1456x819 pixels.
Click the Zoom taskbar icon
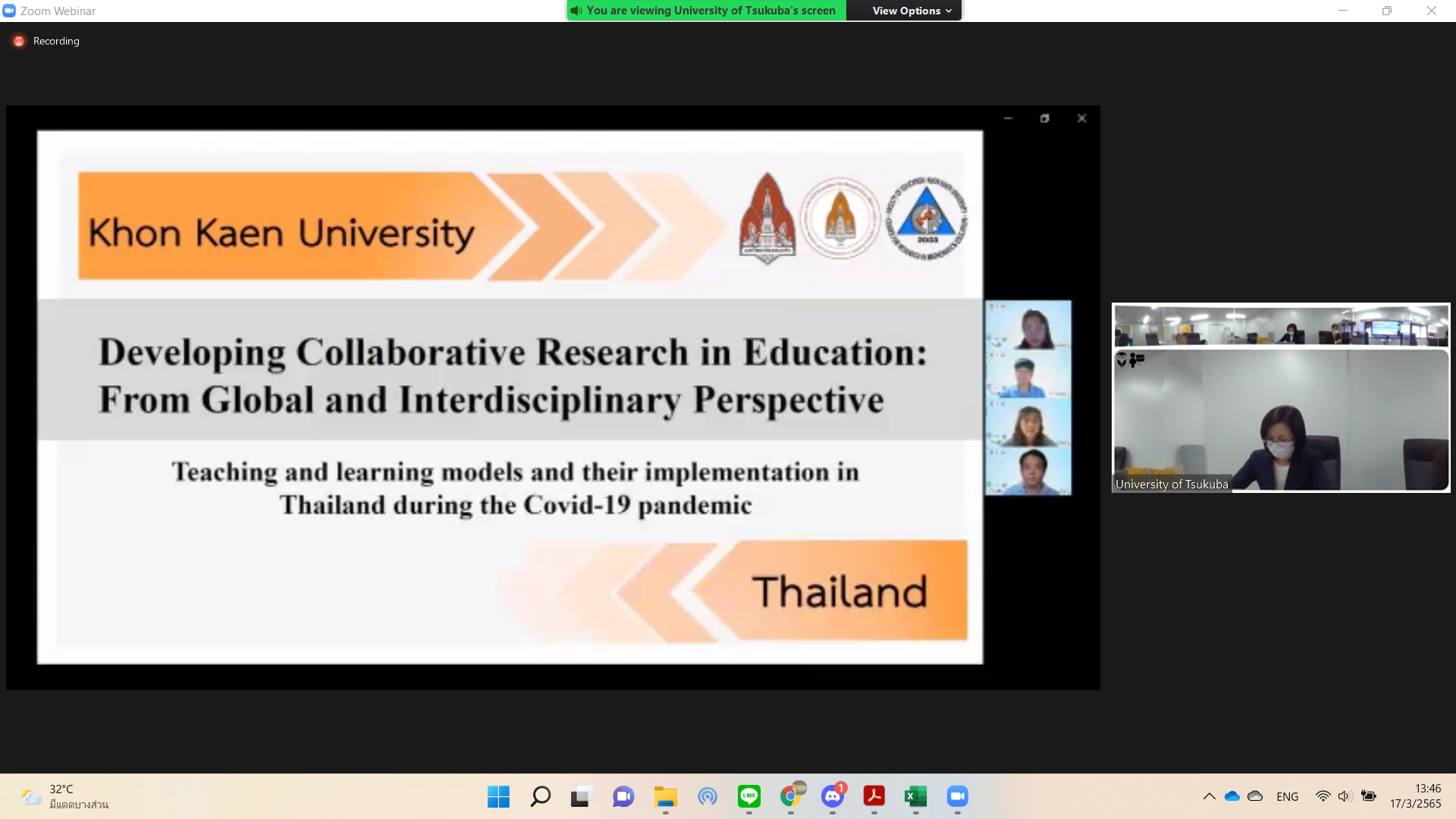coord(957,796)
